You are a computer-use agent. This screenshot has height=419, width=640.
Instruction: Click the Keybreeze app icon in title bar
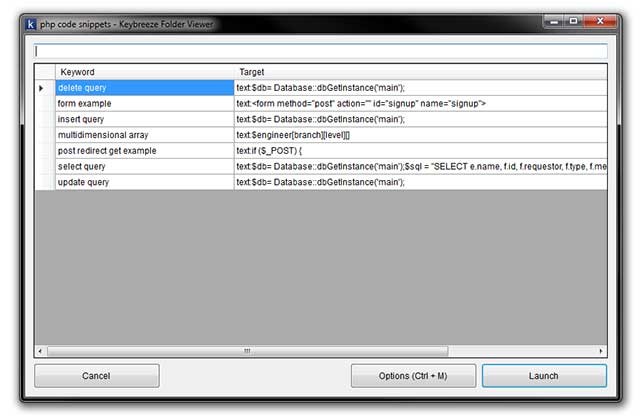click(x=30, y=21)
